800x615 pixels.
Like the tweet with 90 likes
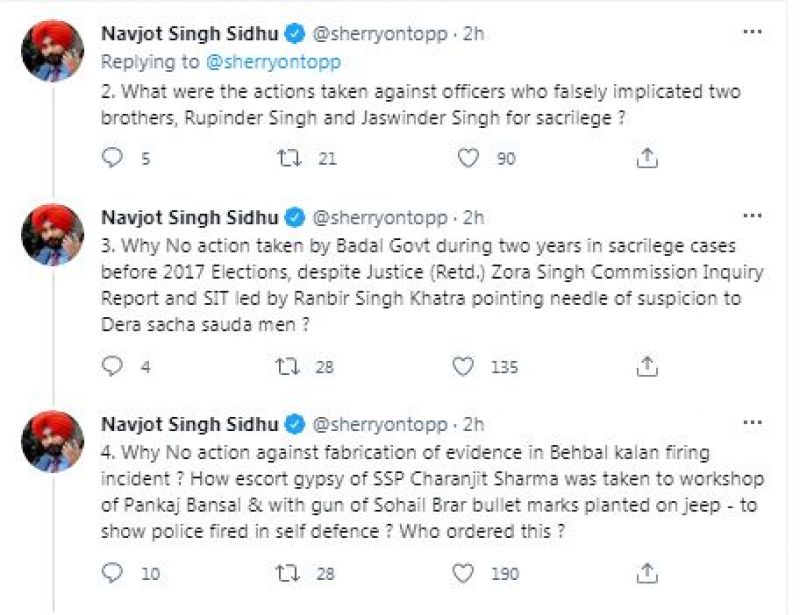pyautogui.click(x=466, y=158)
